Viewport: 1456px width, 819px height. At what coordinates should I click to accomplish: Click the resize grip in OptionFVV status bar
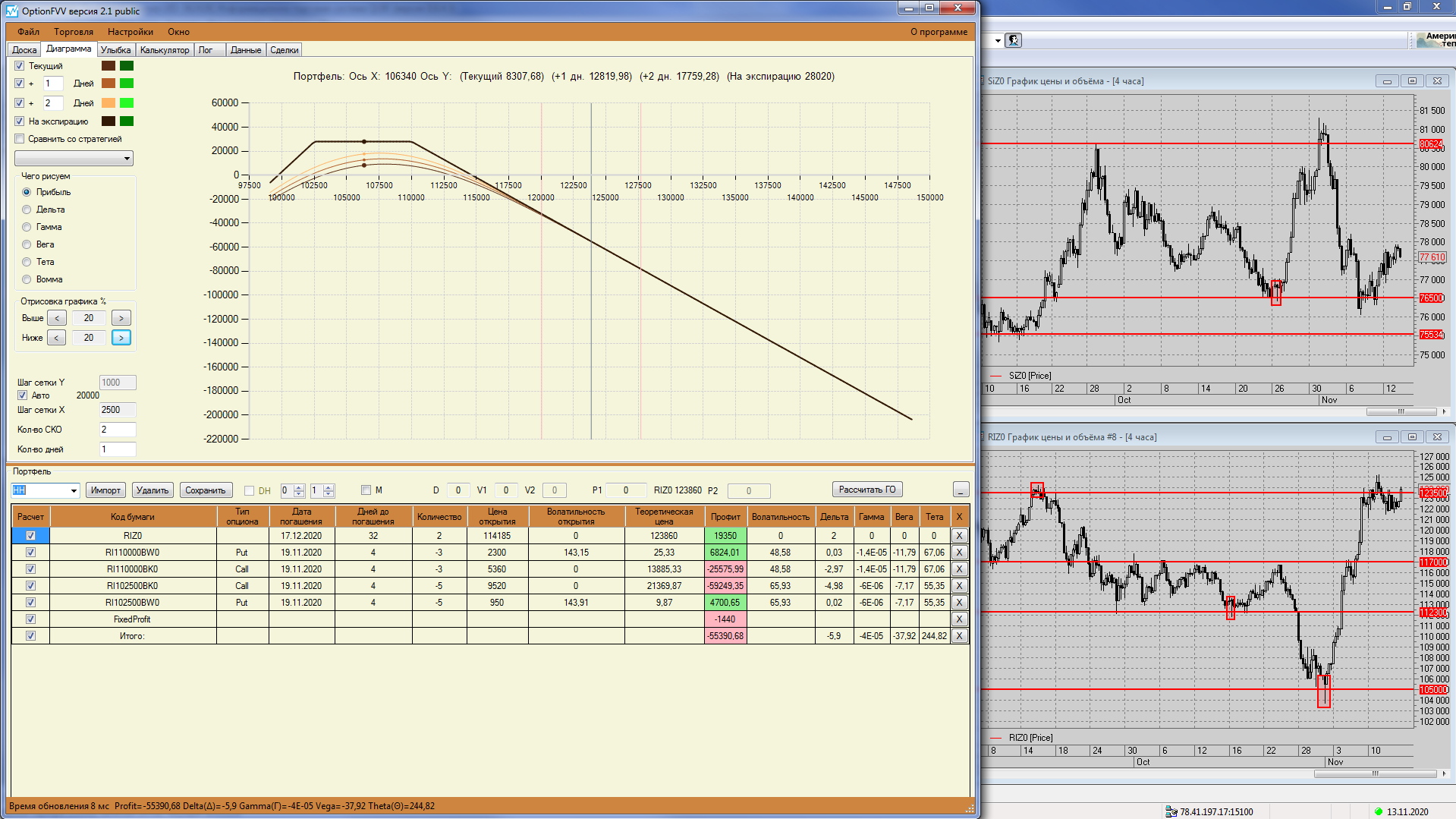point(969,808)
